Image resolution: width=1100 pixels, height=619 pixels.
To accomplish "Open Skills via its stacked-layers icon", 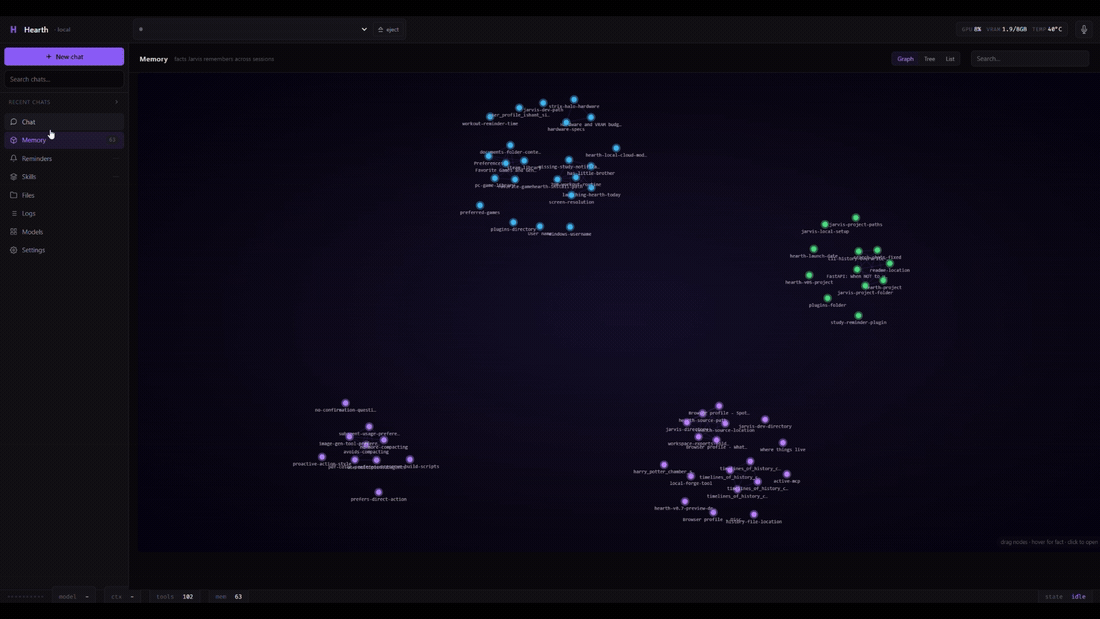I will point(13,177).
